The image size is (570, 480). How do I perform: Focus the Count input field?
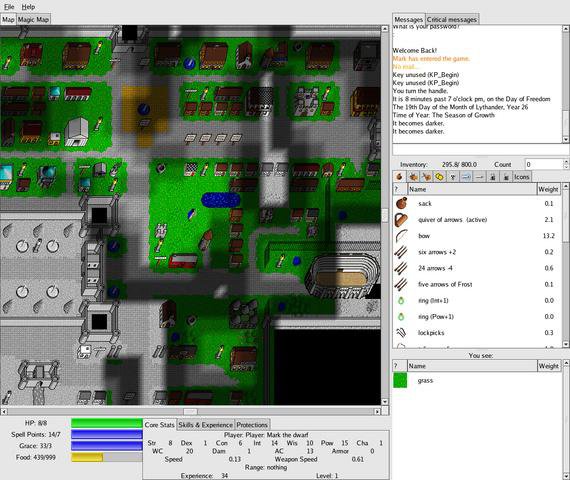click(543, 164)
